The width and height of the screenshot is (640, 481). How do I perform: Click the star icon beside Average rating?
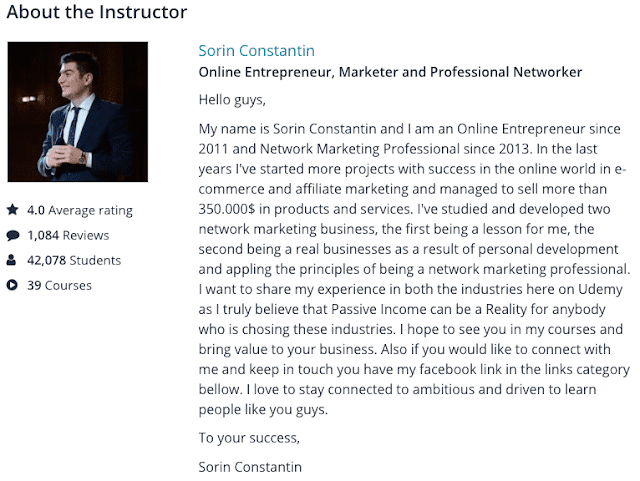click(x=12, y=210)
